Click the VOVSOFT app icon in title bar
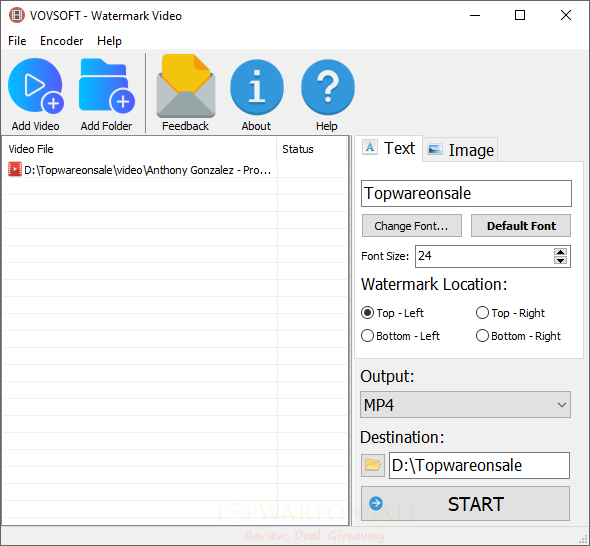590x546 pixels. (x=17, y=15)
